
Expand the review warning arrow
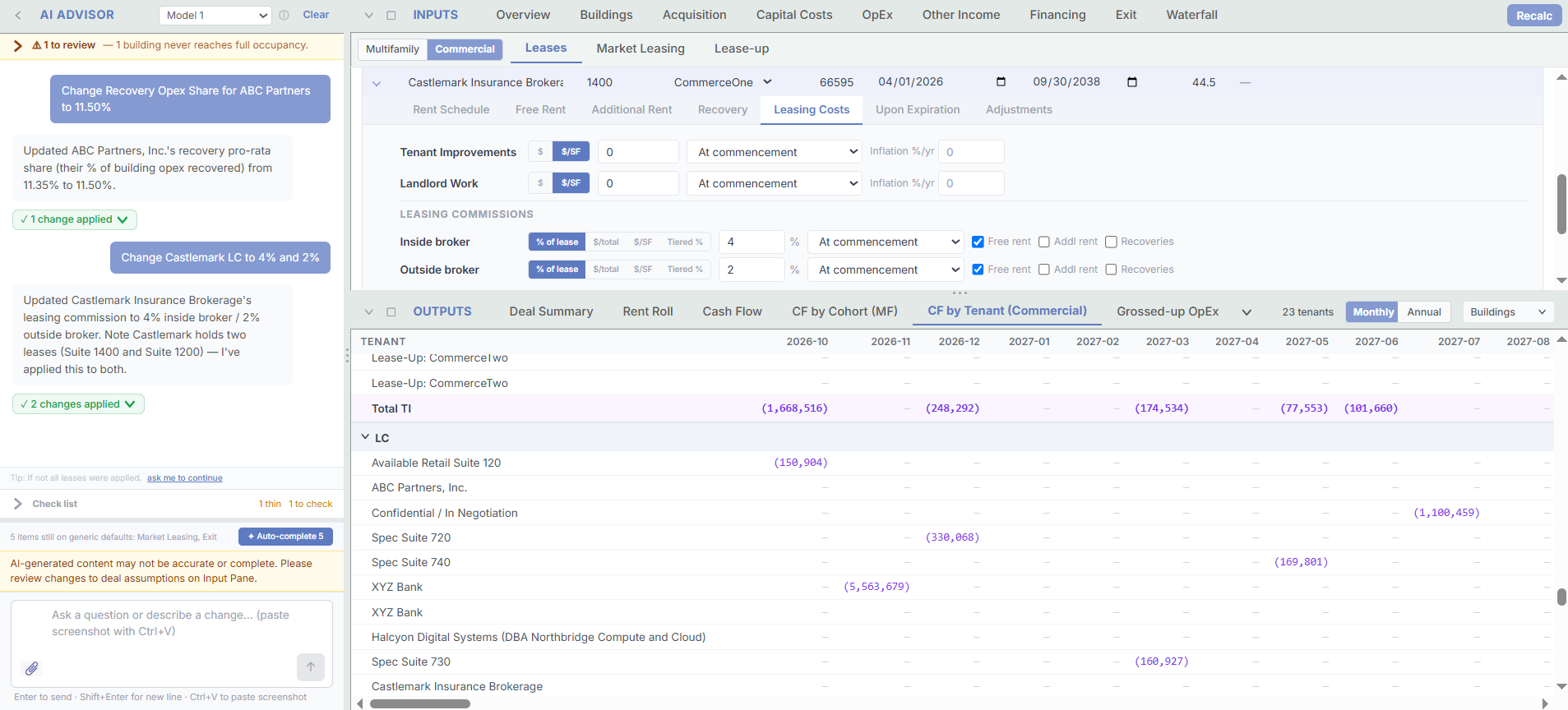17,45
